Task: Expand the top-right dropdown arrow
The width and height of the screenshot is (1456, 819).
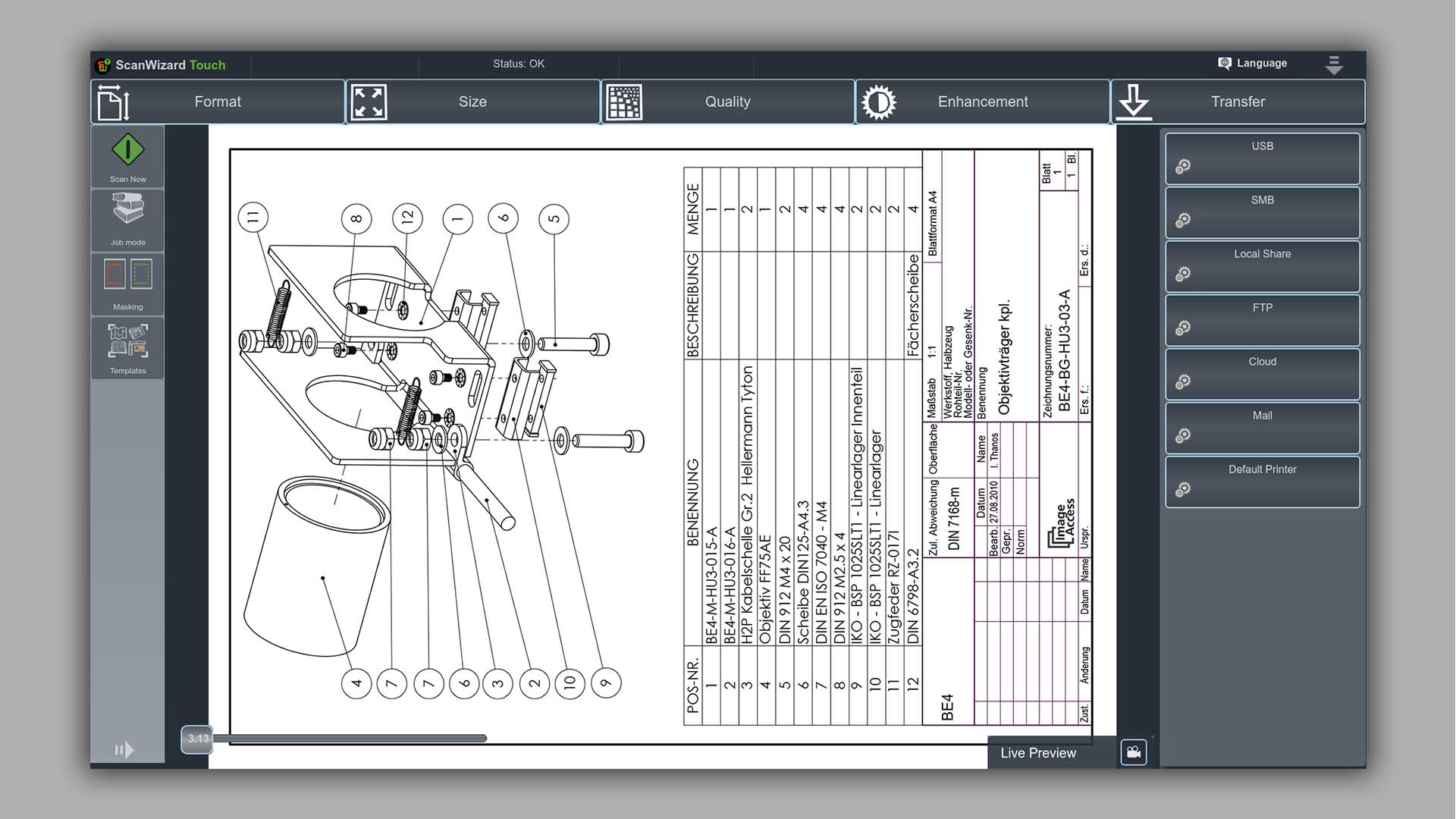Action: pos(1334,65)
